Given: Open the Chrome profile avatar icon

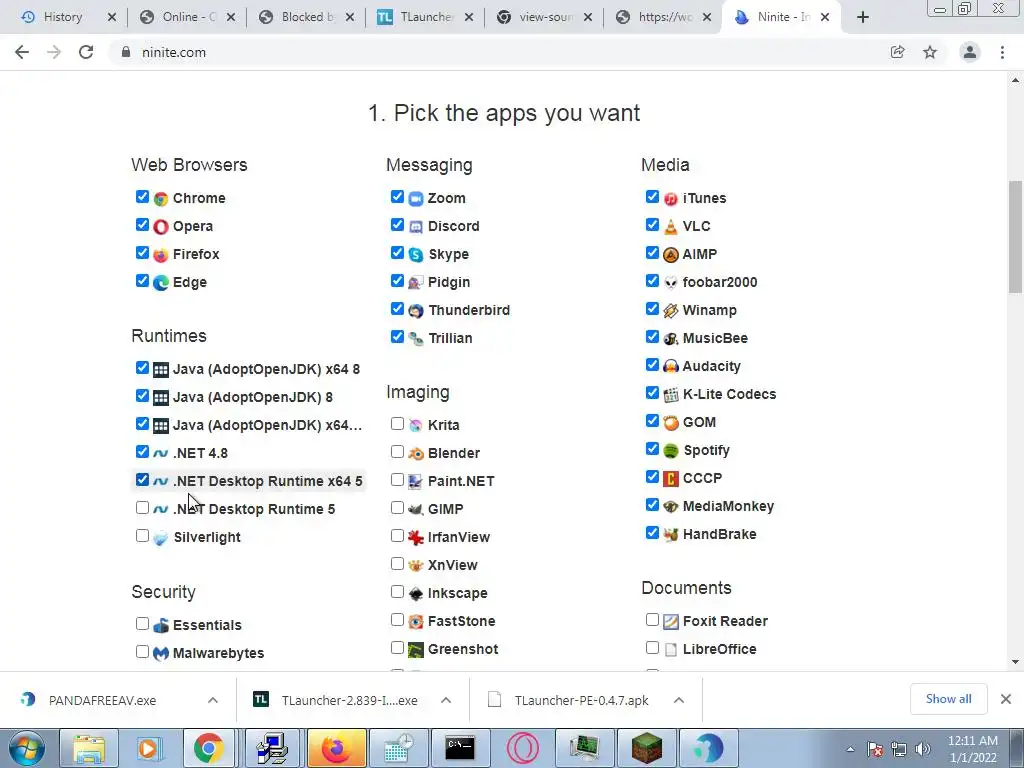Looking at the screenshot, I should coord(970,52).
